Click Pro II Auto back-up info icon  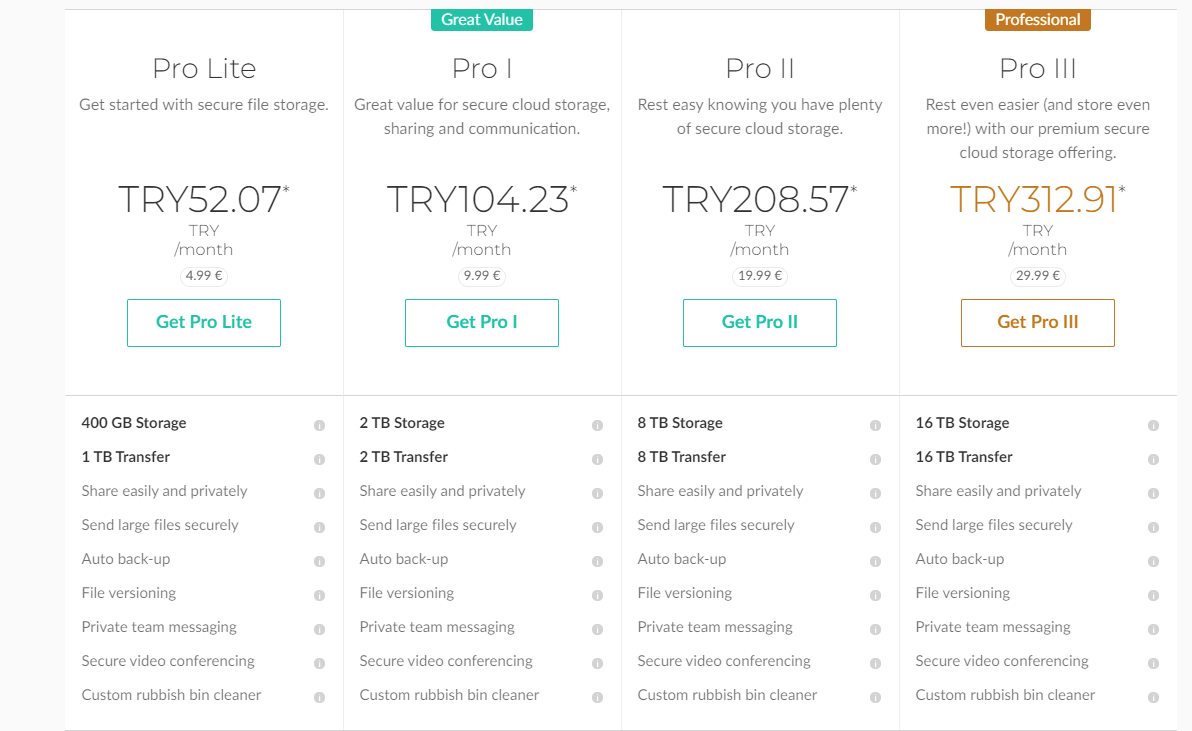coord(875,561)
